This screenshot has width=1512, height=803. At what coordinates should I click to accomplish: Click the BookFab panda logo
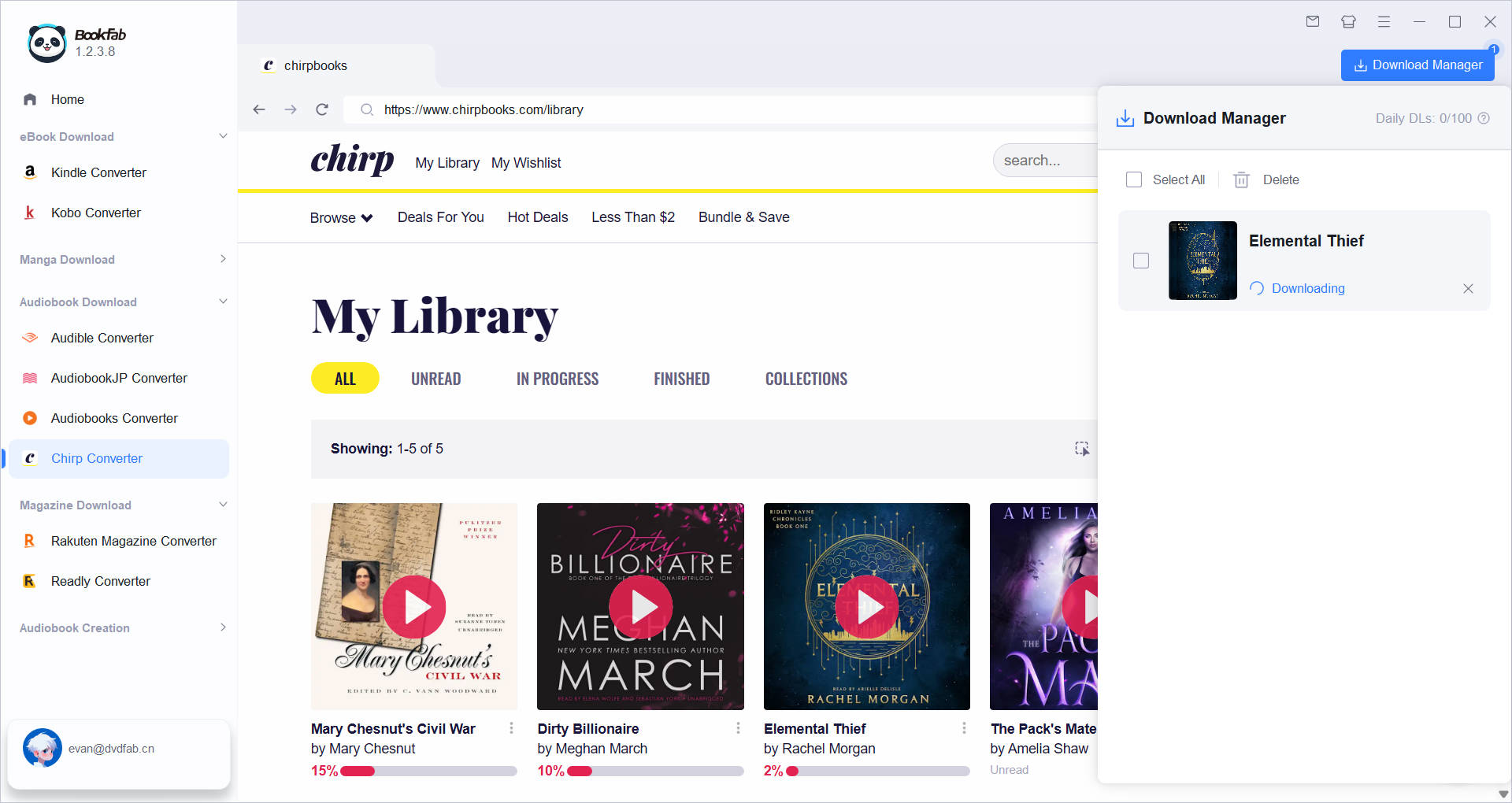pyautogui.click(x=47, y=43)
